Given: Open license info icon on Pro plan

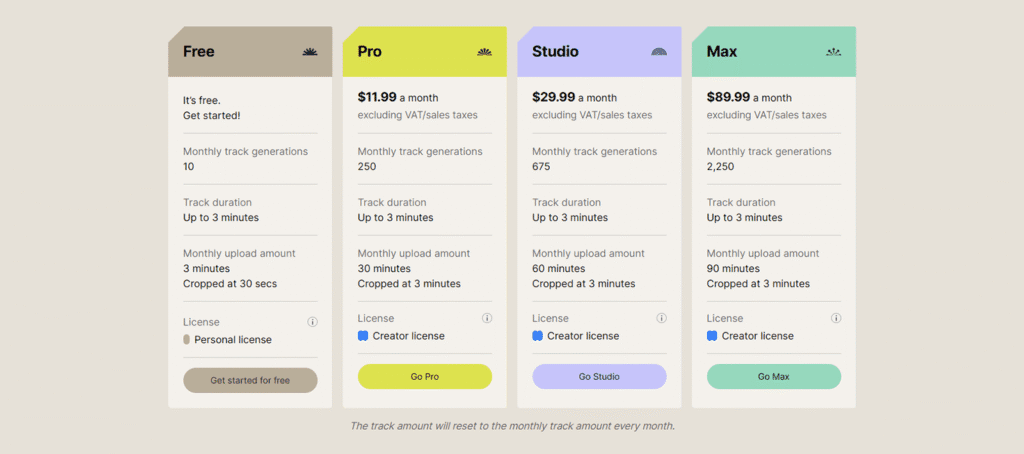Looking at the screenshot, I should click(x=487, y=318).
